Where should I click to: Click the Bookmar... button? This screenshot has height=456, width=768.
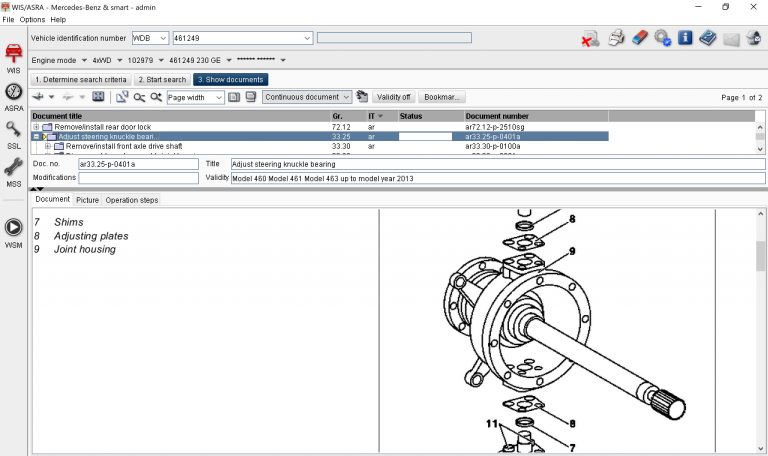441,97
